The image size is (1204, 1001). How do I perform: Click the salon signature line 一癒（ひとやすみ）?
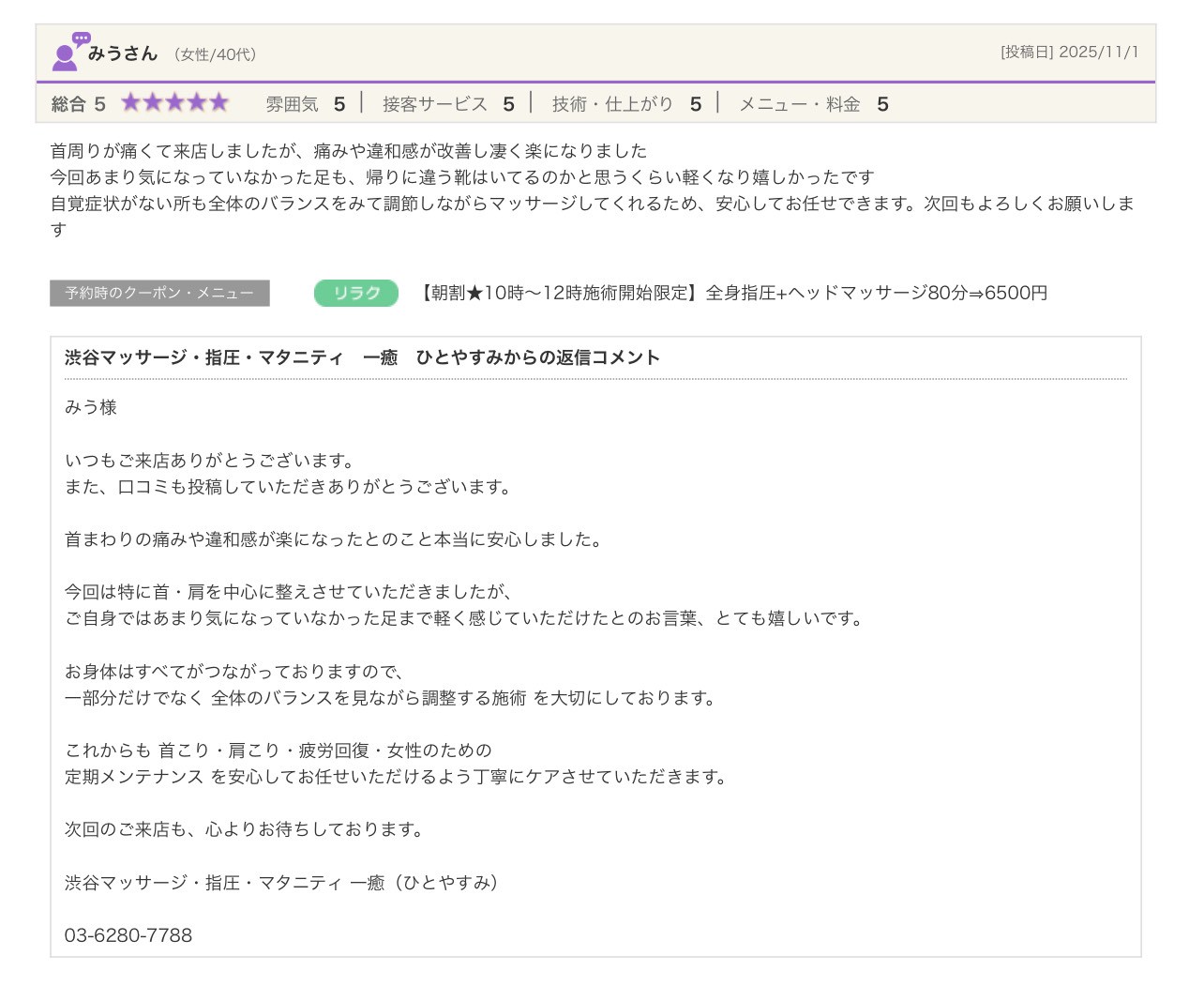tap(281, 883)
